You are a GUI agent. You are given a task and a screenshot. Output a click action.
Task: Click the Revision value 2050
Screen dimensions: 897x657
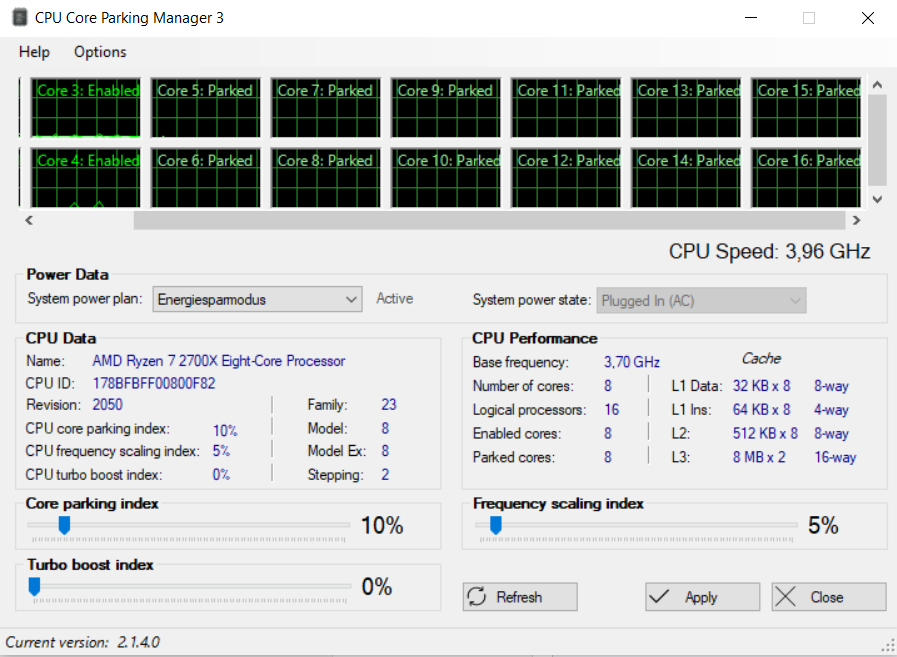[108, 405]
